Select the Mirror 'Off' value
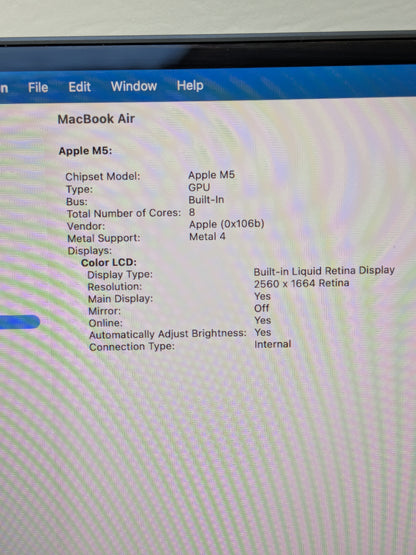 point(262,308)
